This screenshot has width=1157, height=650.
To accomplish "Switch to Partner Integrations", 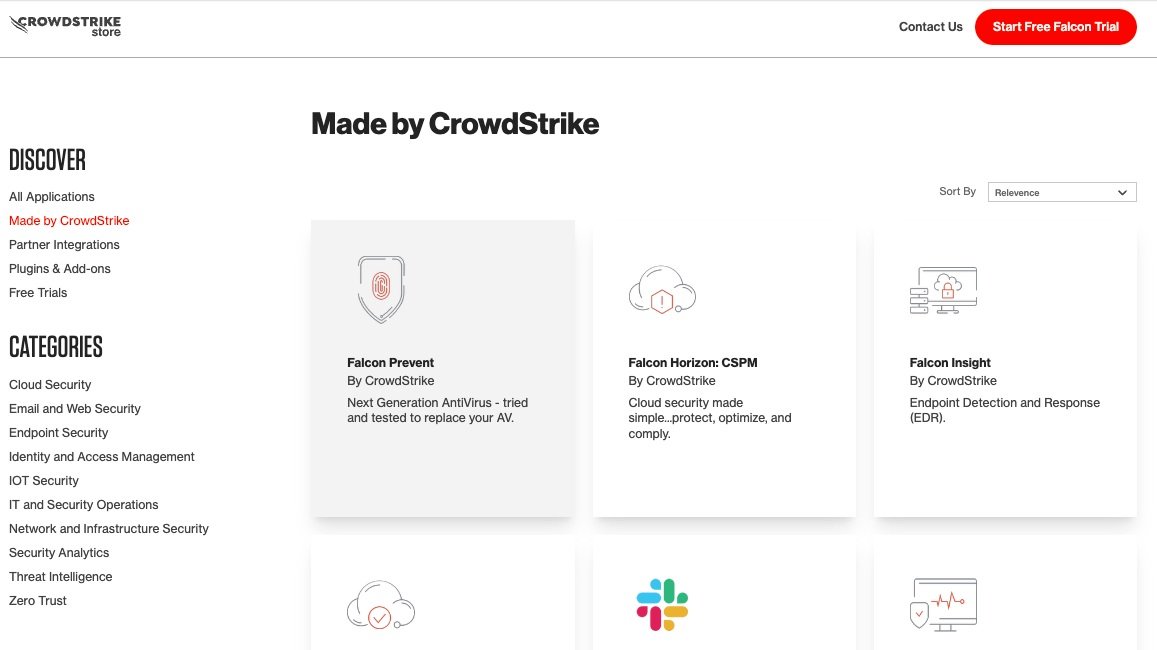I will (x=64, y=244).
